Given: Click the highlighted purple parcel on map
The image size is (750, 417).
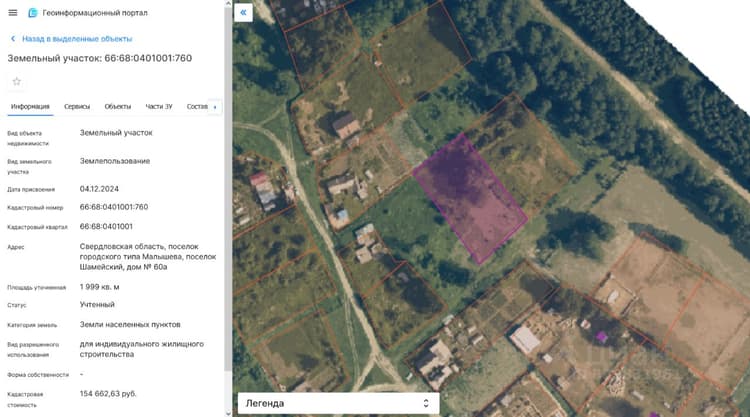Looking at the screenshot, I should point(470,198).
